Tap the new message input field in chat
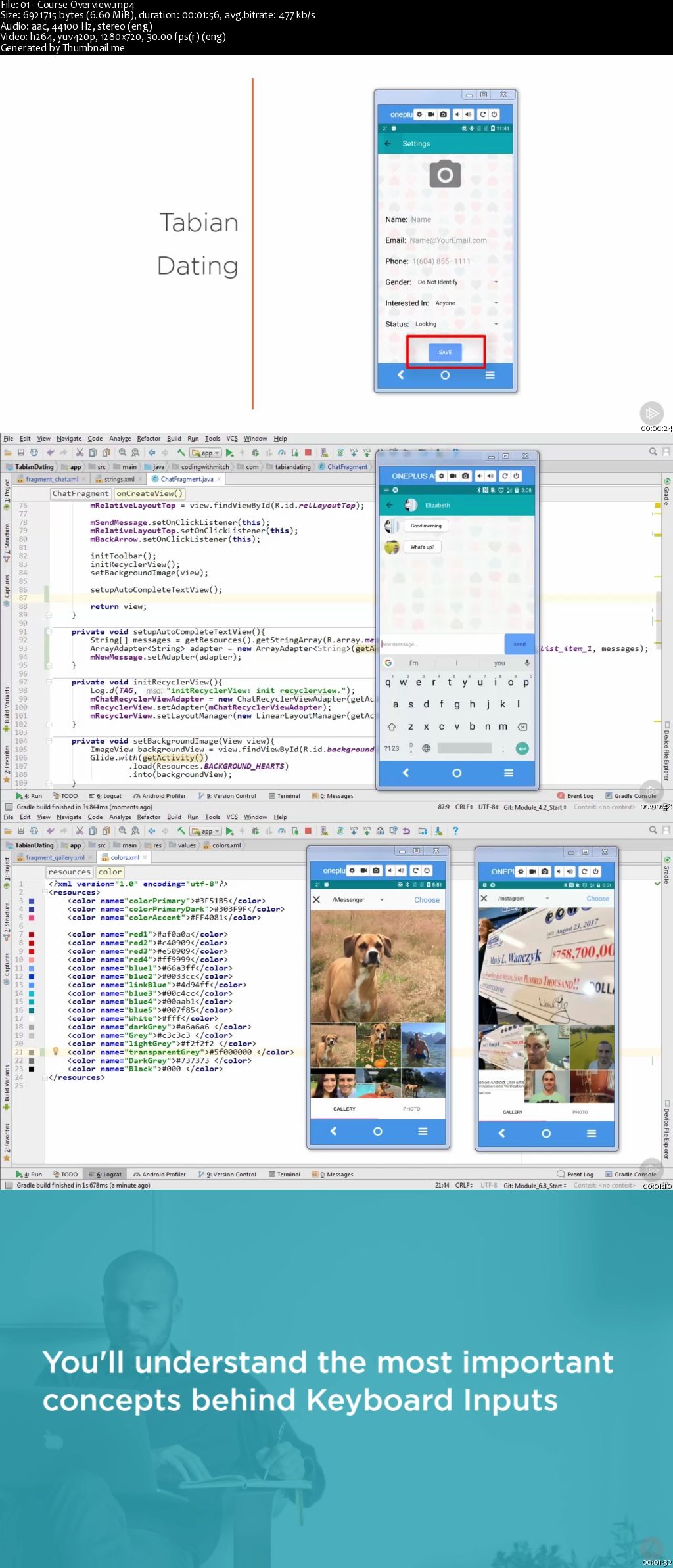Viewport: 673px width, 1568px height. coord(442,644)
